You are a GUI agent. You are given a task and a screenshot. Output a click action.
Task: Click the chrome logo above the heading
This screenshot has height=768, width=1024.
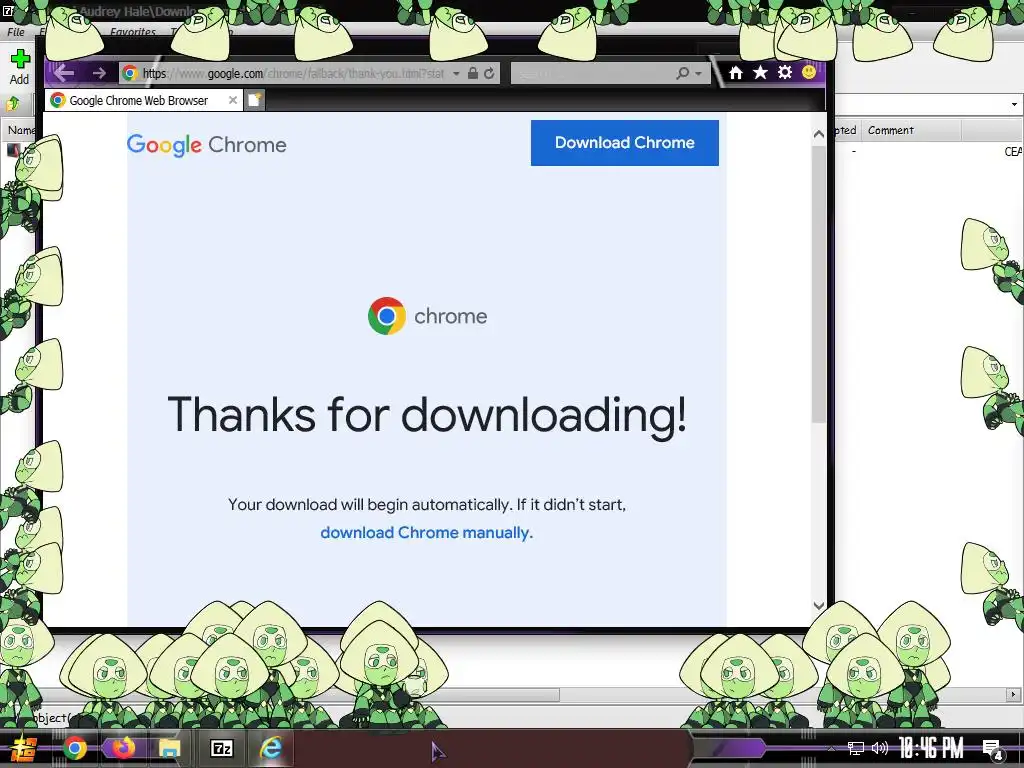pos(428,316)
